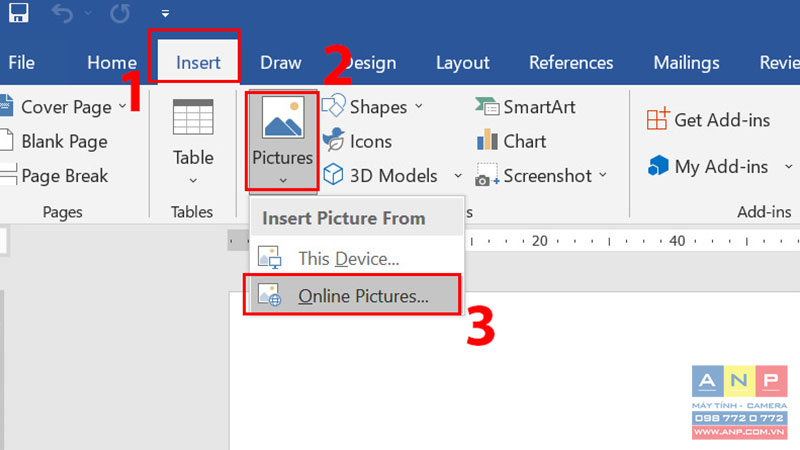Expand the Cover Page dropdown

122,106
